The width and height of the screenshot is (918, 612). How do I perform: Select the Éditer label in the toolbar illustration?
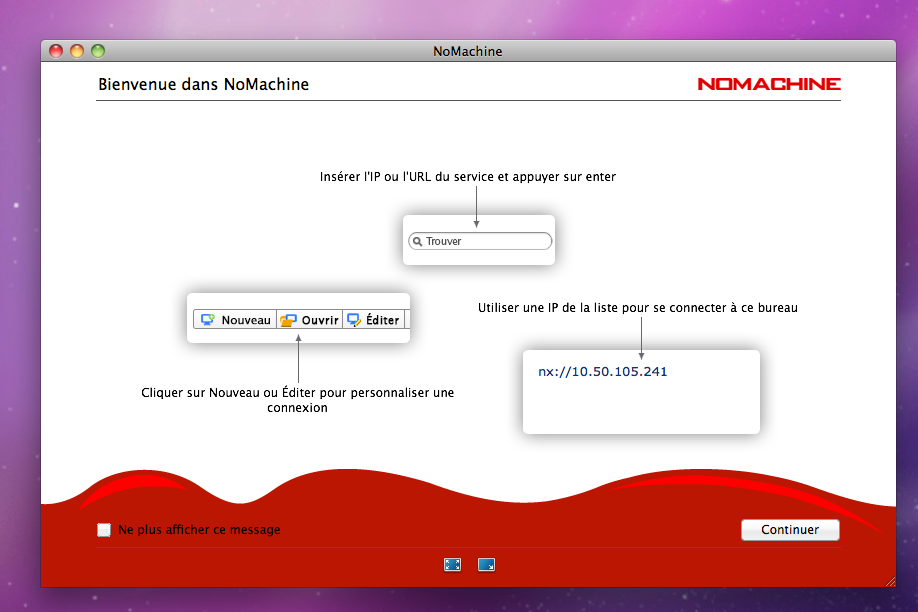(x=382, y=320)
